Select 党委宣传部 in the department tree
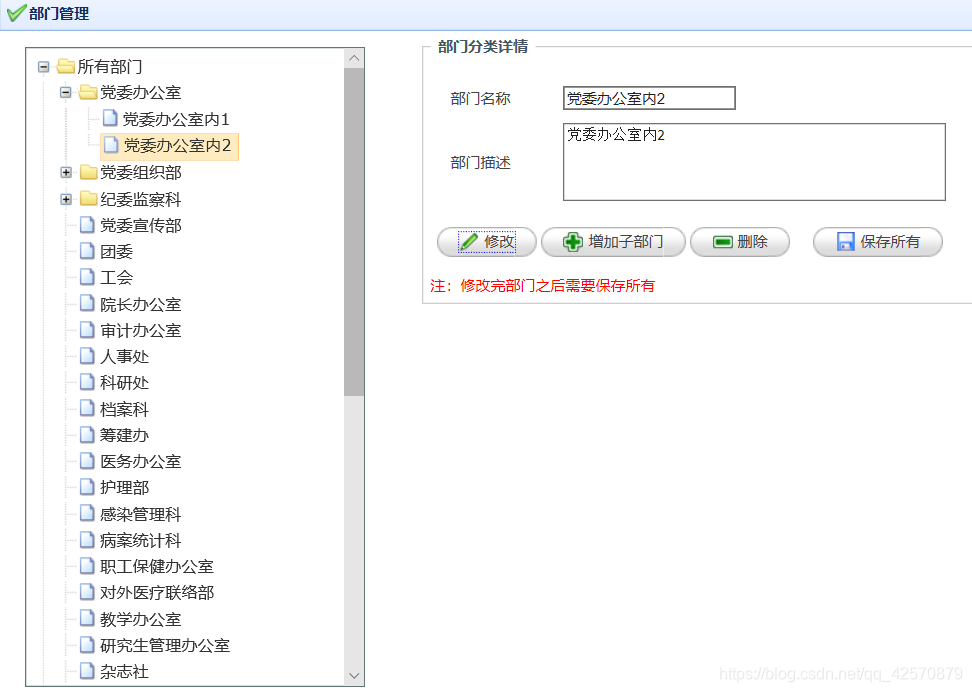Screen dimensions: 972x692 pyautogui.click(x=141, y=225)
